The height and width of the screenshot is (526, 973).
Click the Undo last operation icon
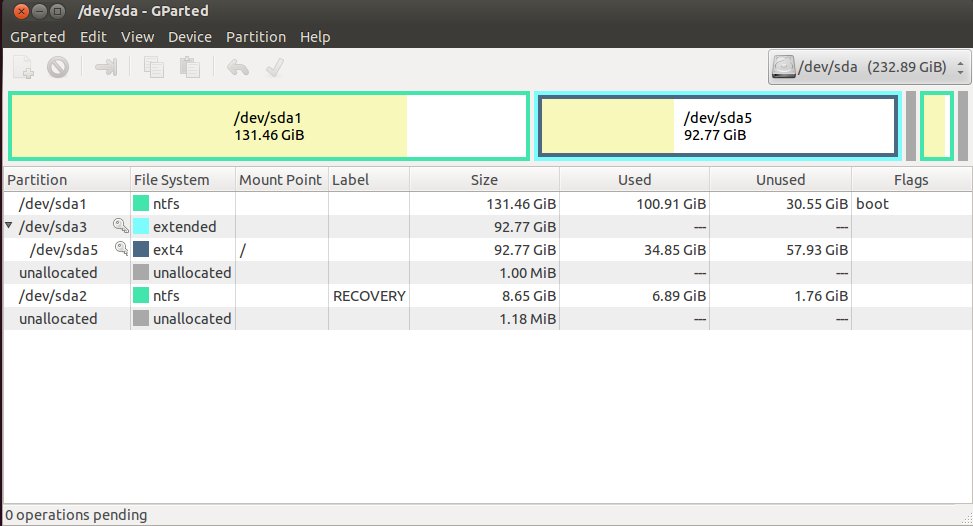tap(238, 67)
